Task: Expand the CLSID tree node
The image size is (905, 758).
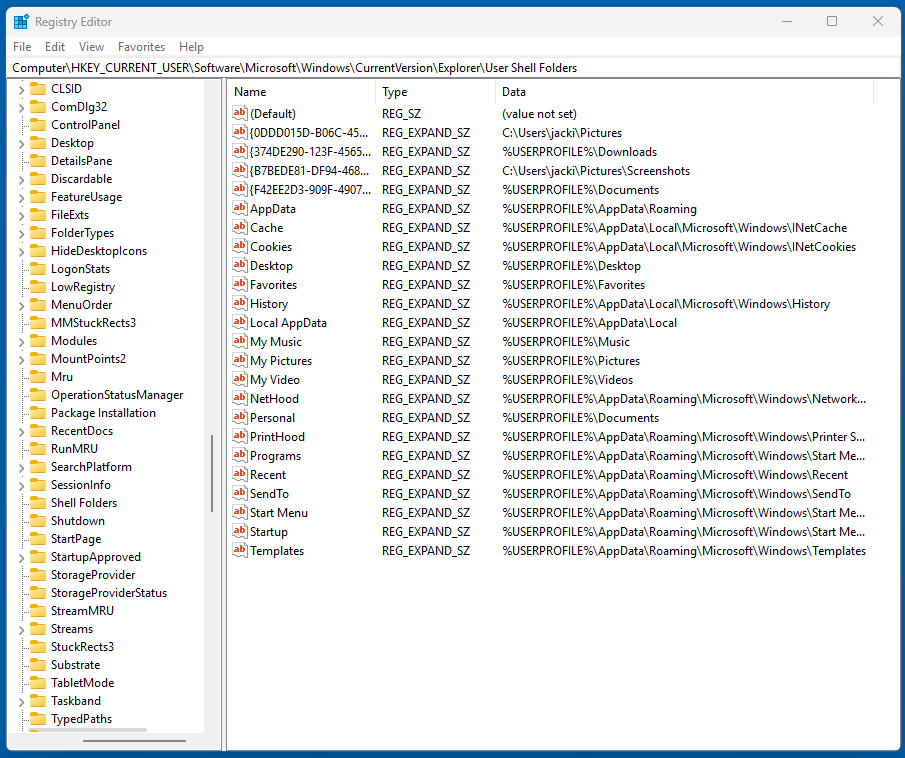Action: (x=22, y=88)
